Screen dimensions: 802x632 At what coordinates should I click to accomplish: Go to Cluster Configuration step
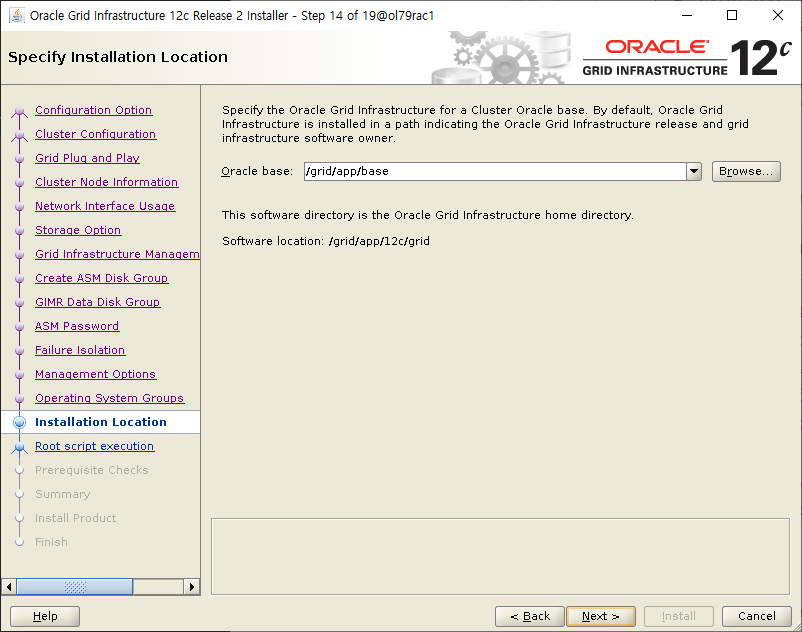(x=95, y=134)
